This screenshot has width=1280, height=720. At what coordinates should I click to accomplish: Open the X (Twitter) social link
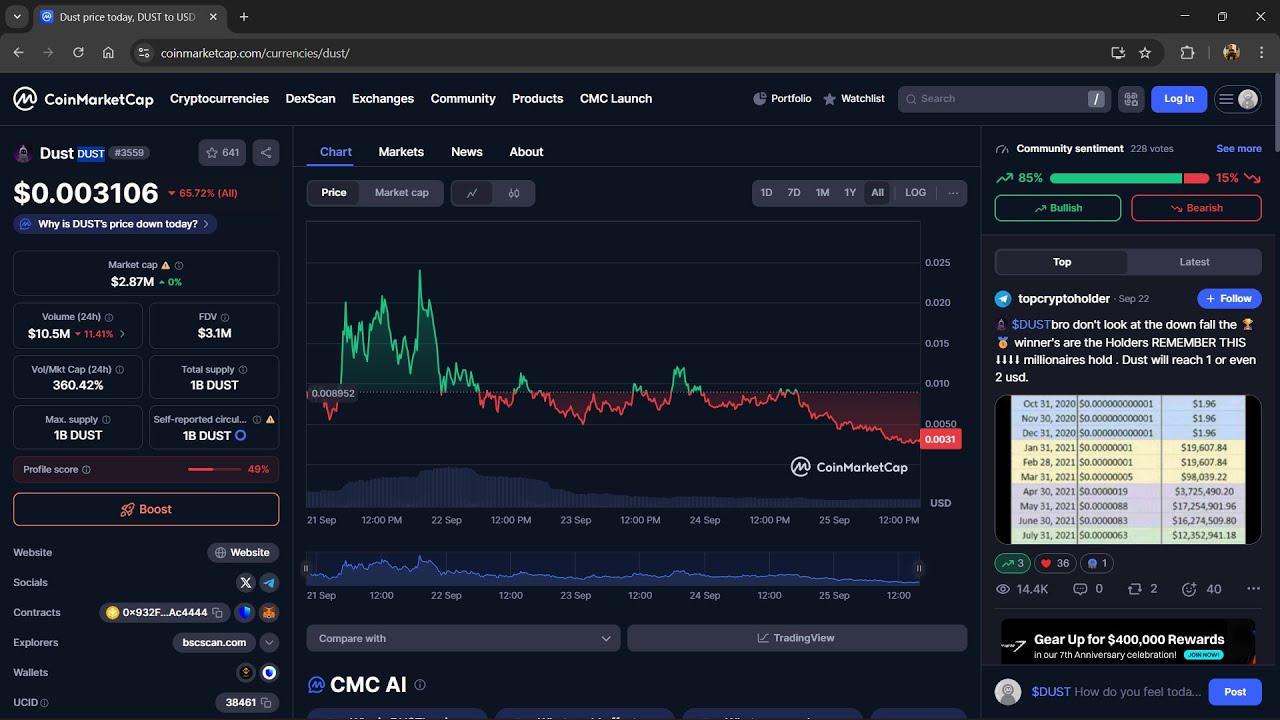click(246, 582)
